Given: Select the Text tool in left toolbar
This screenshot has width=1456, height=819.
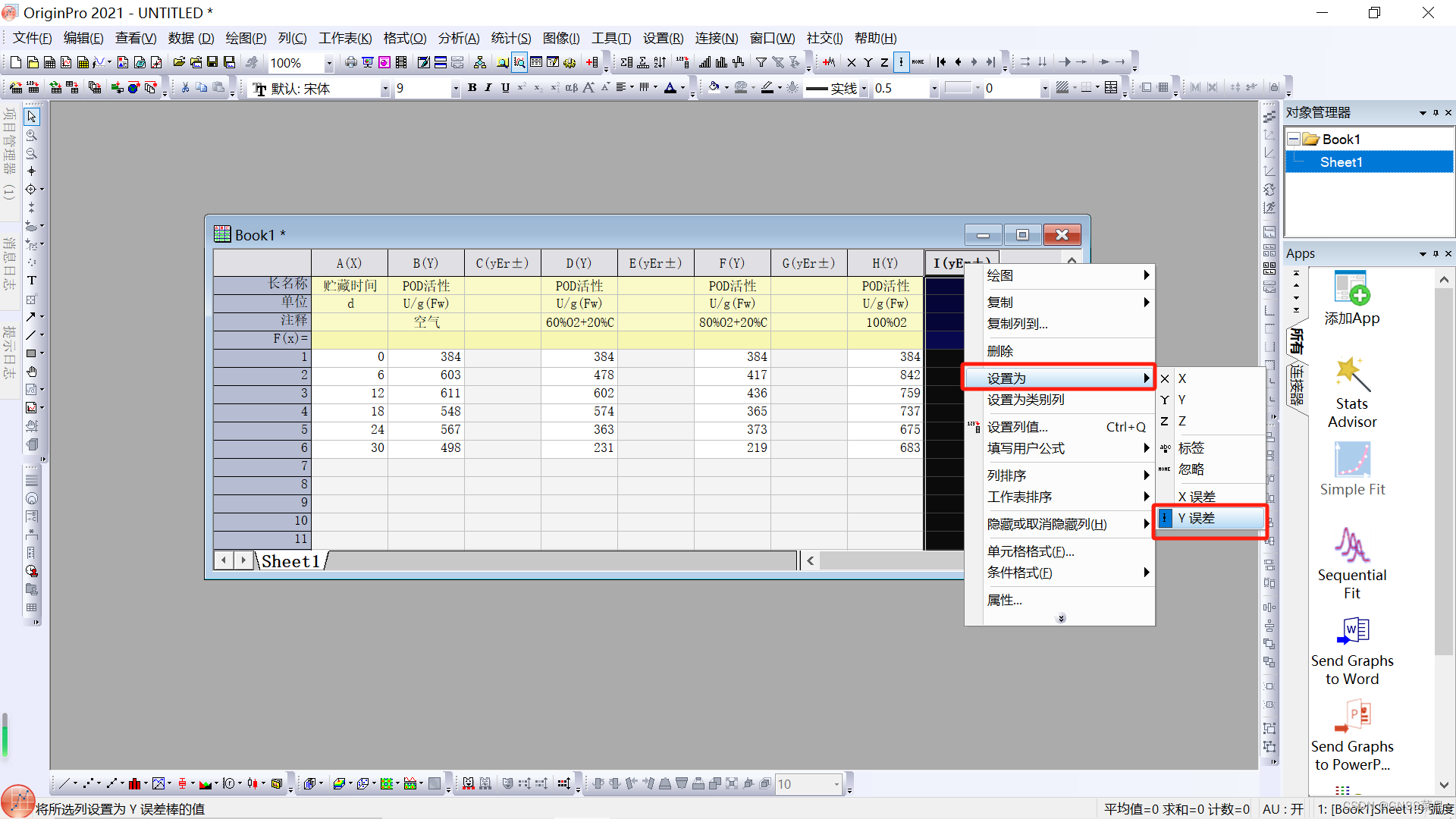Looking at the screenshot, I should click(32, 281).
